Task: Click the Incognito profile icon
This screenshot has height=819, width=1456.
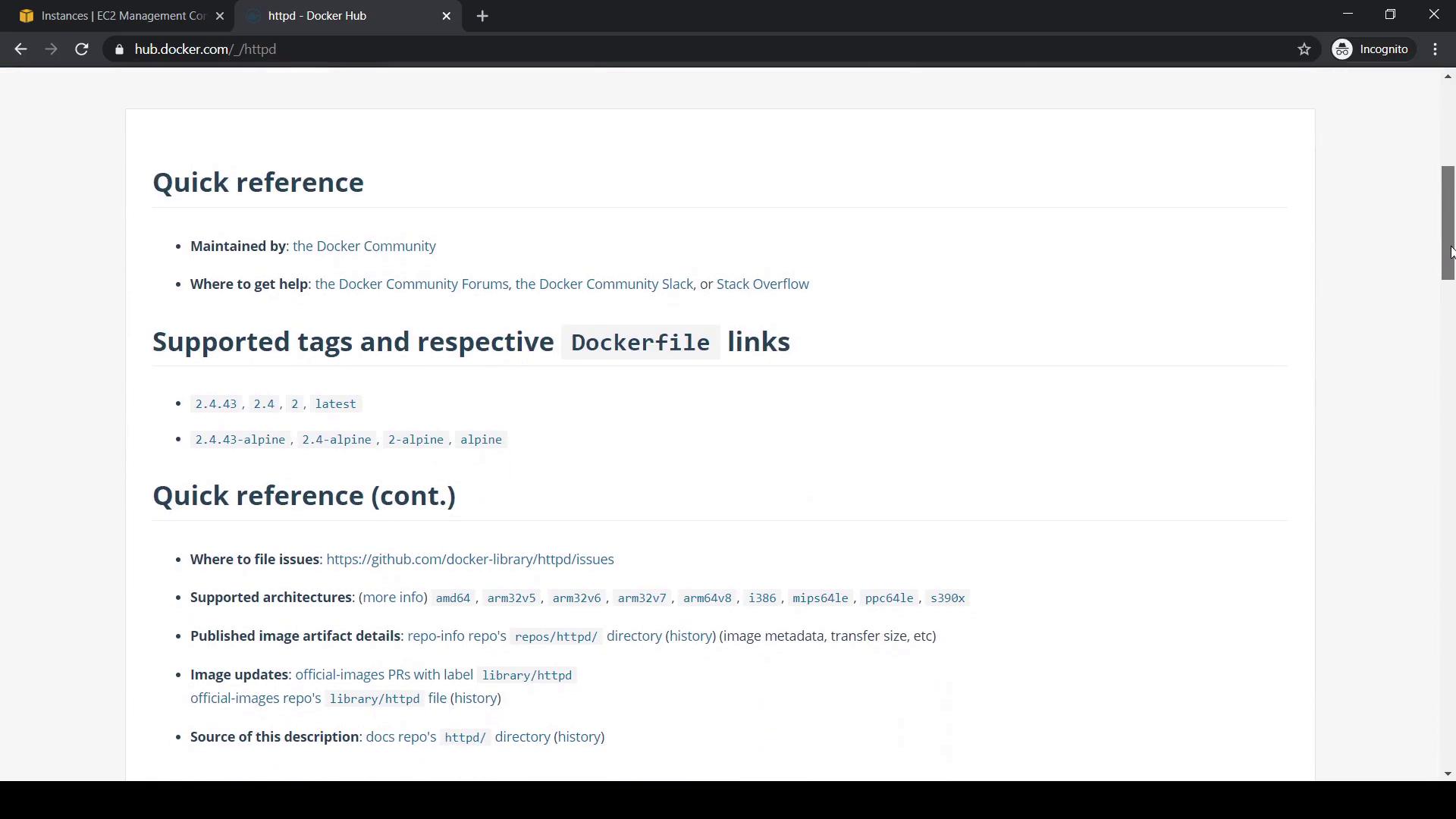Action: [x=1343, y=49]
